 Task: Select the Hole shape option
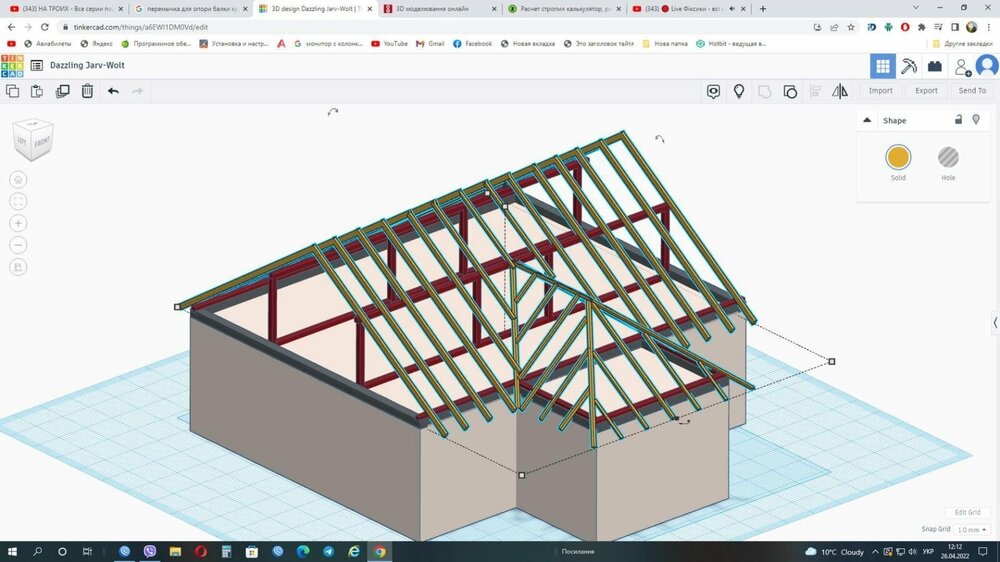tap(948, 157)
